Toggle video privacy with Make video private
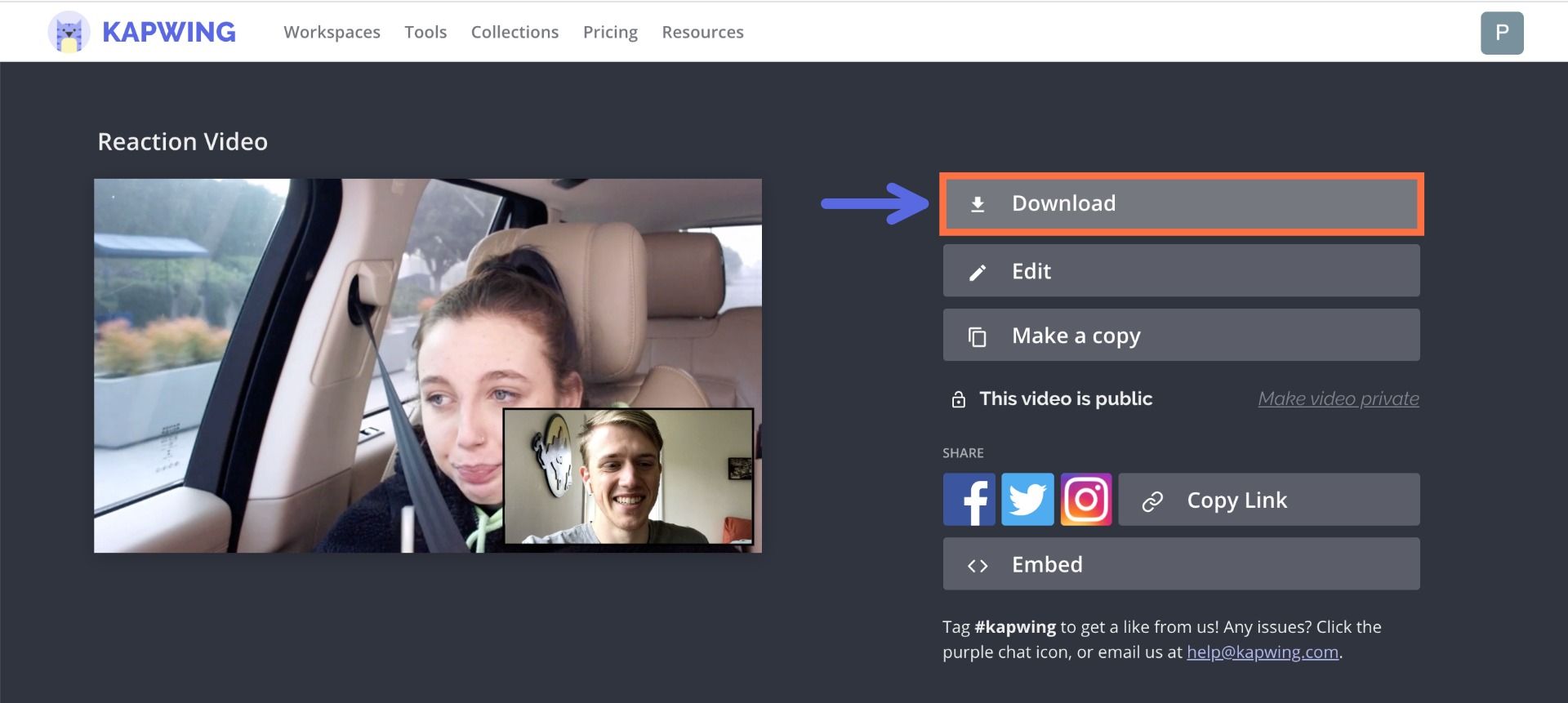The width and height of the screenshot is (1568, 703). (x=1338, y=398)
